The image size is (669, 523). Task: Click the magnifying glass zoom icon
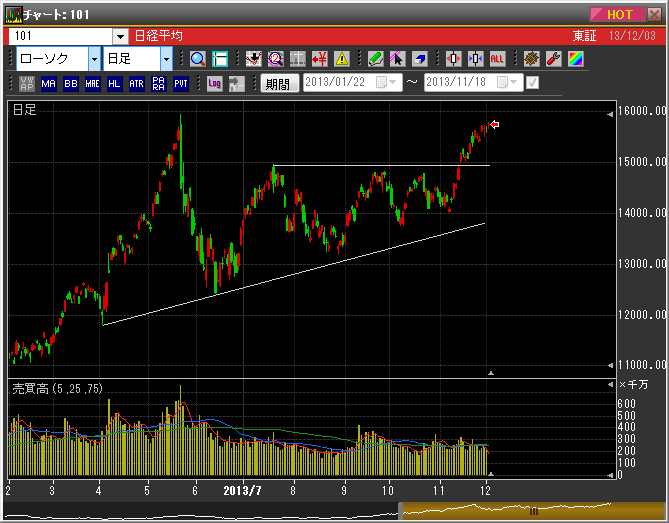[x=197, y=59]
